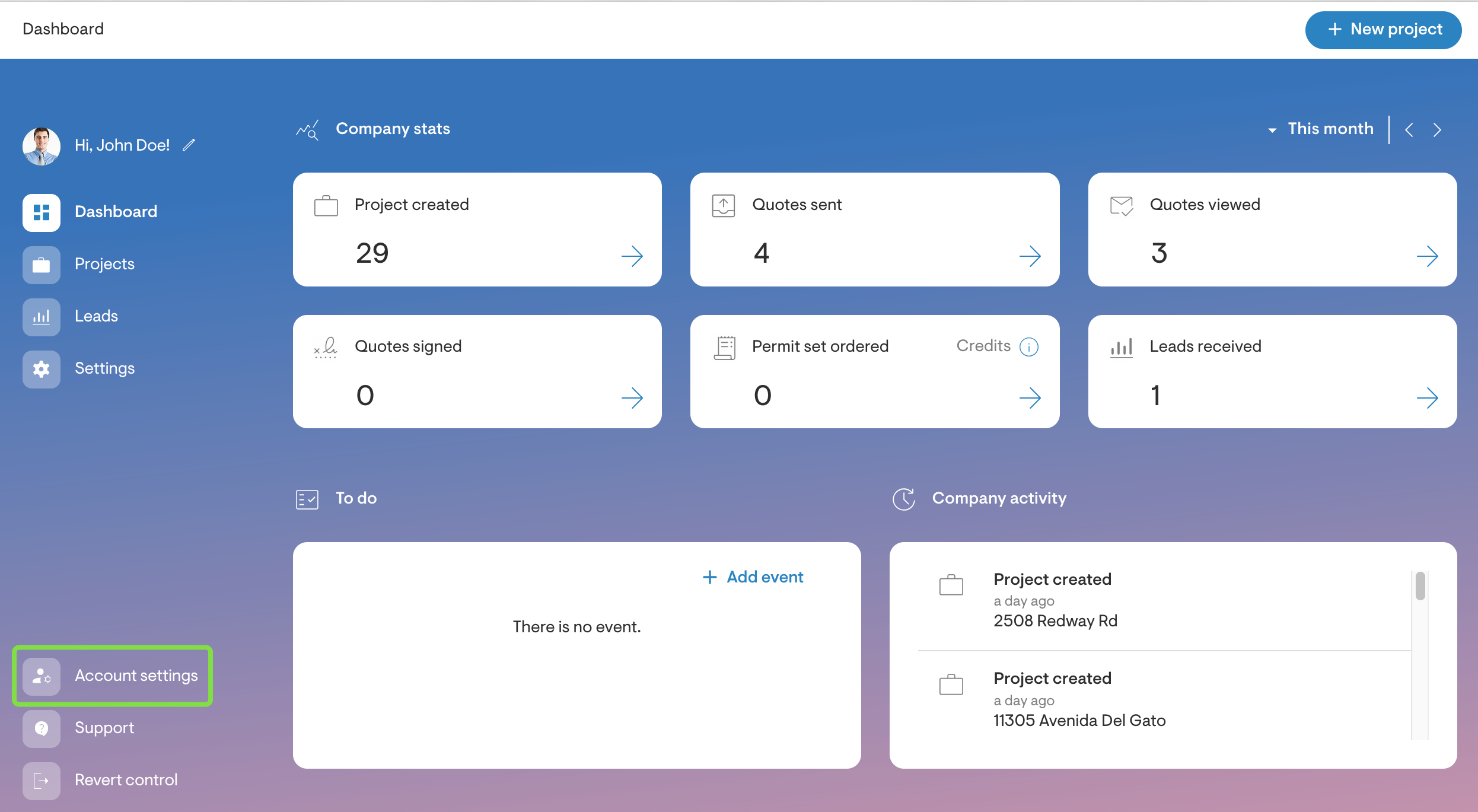
Task: Click briefcase icon beside 2508 Redway Rd
Action: [951, 585]
